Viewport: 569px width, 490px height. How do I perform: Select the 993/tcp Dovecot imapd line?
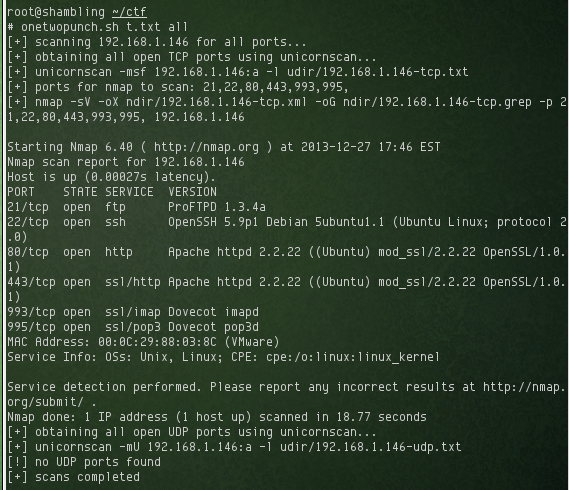[x=133, y=312]
